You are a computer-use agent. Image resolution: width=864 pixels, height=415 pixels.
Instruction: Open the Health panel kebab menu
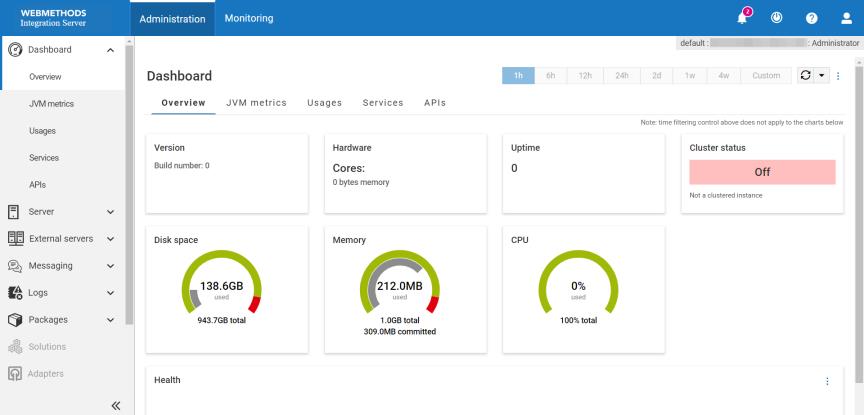pos(827,381)
